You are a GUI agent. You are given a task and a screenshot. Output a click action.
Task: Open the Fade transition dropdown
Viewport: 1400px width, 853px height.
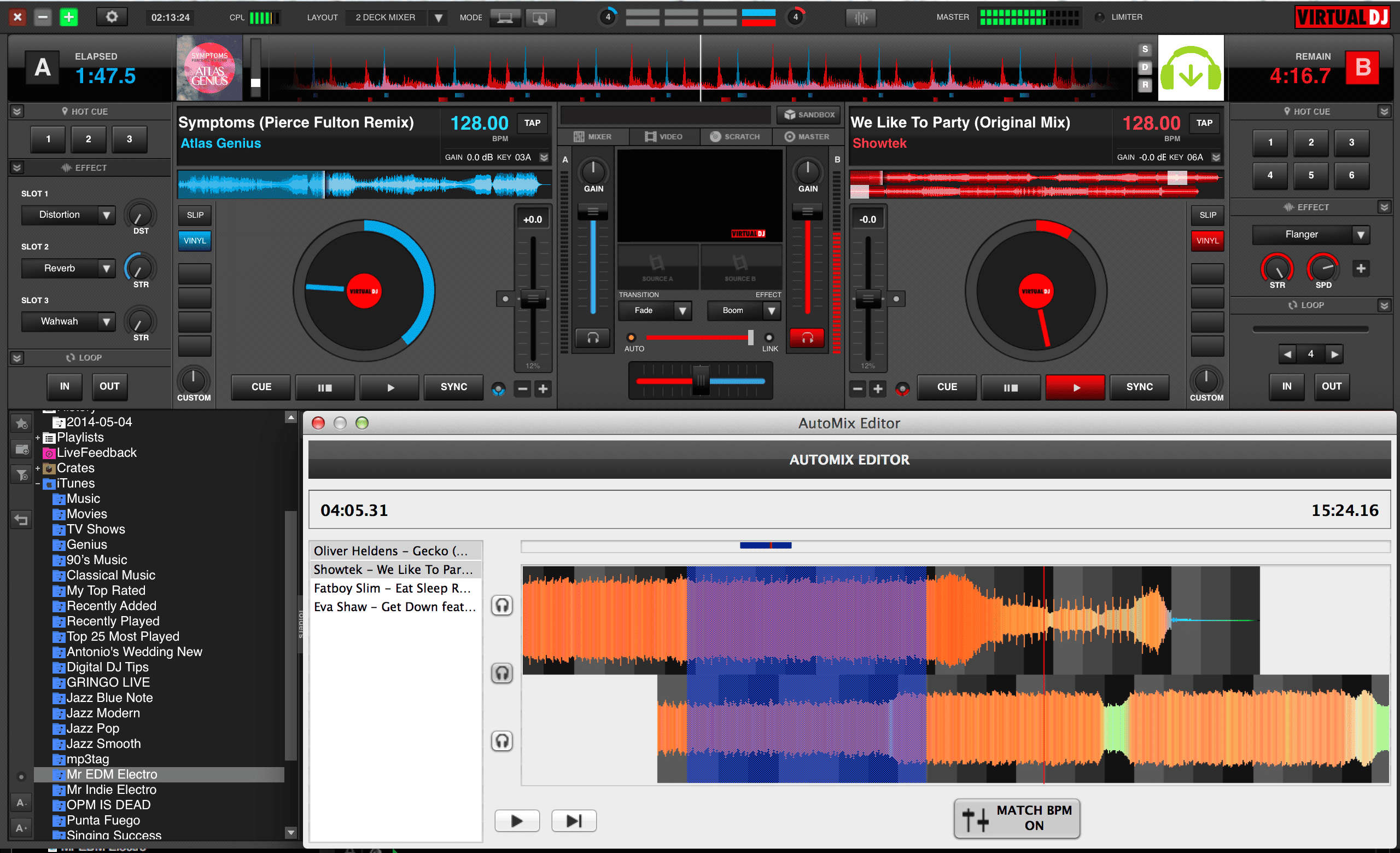pos(682,310)
